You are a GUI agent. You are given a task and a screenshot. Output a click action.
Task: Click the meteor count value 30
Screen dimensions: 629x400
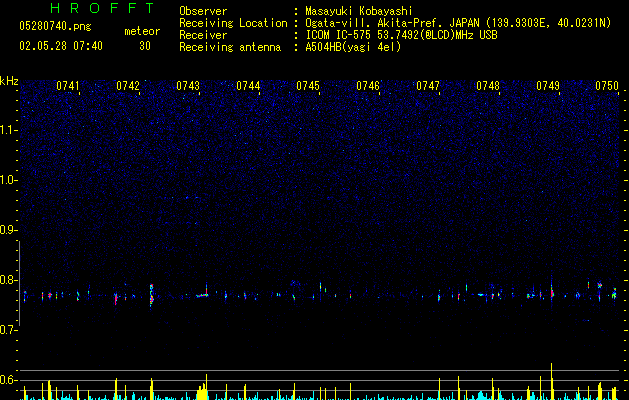(145, 46)
